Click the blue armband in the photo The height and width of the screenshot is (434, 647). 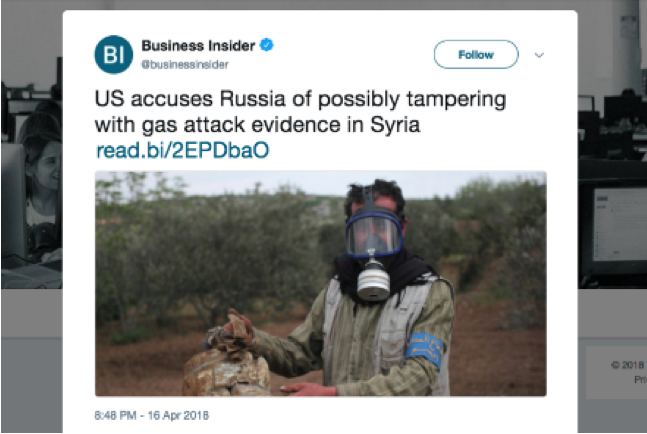coord(425,350)
